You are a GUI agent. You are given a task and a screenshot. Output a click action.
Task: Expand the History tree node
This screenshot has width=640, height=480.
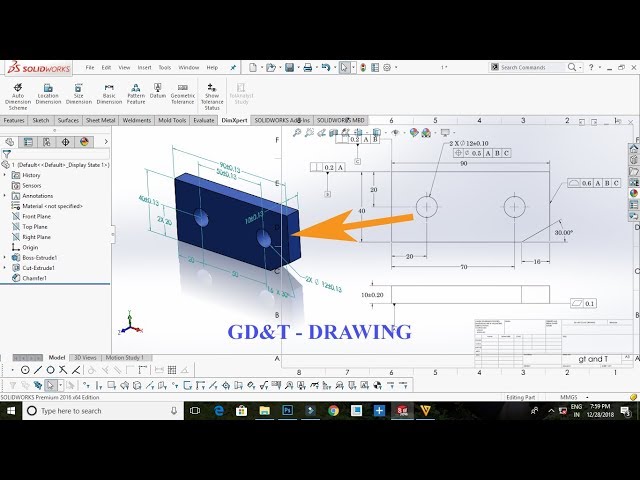coord(5,175)
